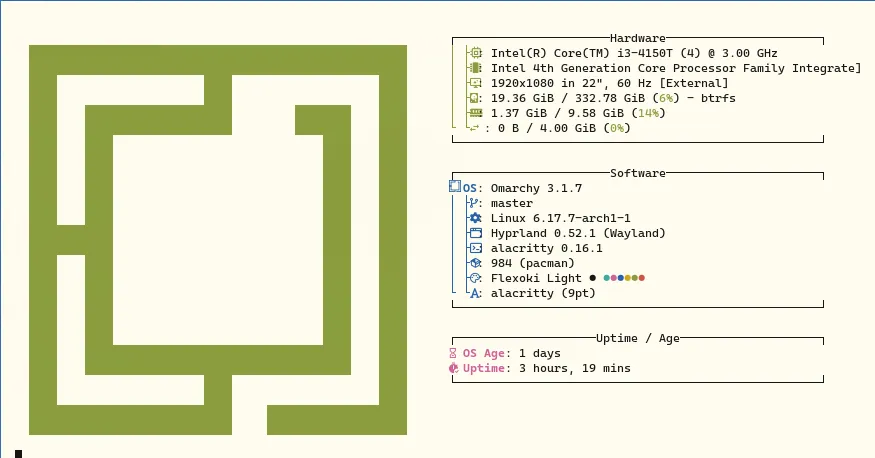Click the git branch icon next to master
875x458 pixels.
[475, 203]
